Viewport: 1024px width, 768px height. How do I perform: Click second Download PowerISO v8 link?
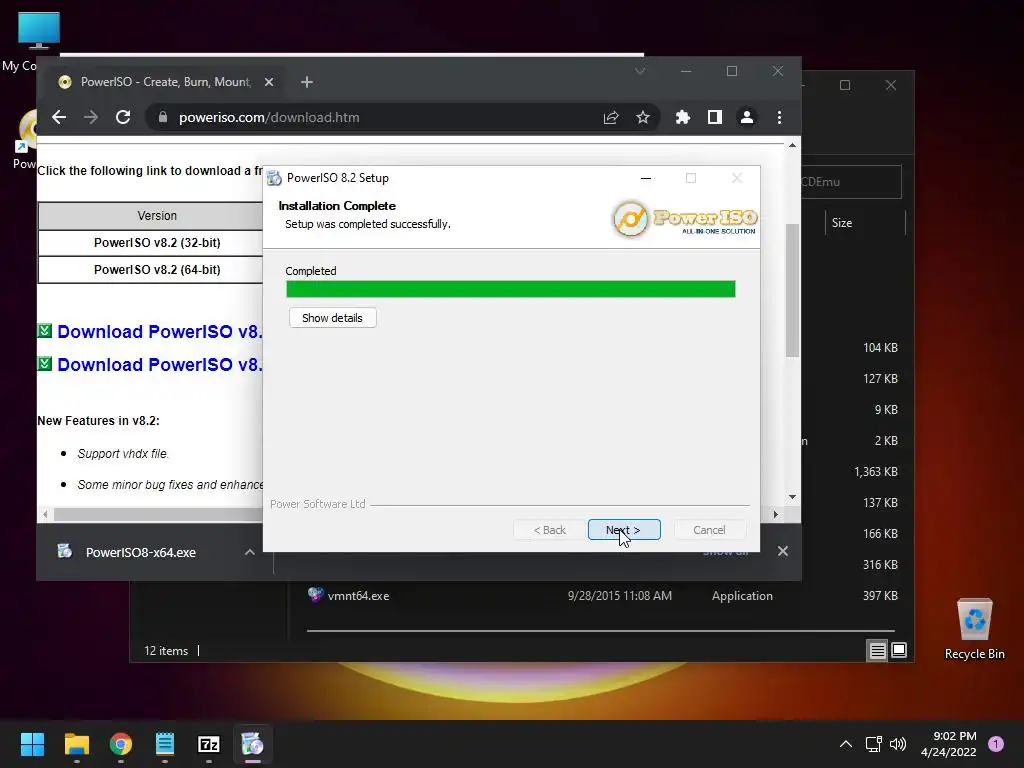point(159,364)
